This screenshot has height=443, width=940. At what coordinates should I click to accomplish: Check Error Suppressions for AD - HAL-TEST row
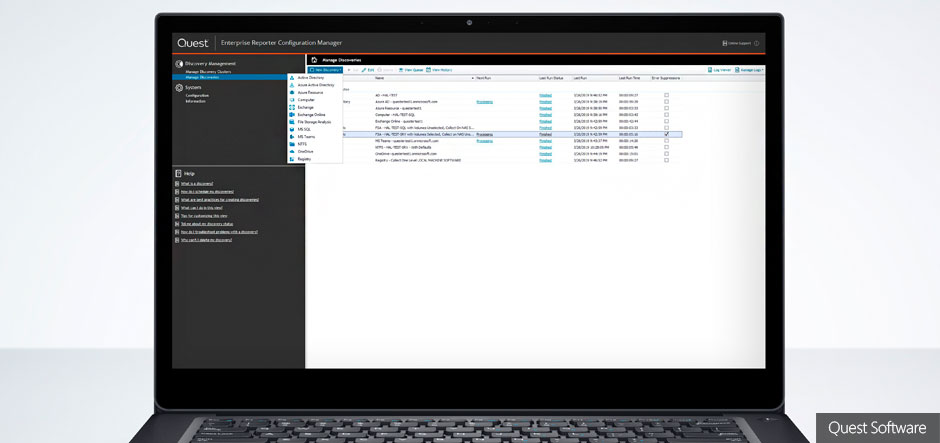click(x=667, y=95)
